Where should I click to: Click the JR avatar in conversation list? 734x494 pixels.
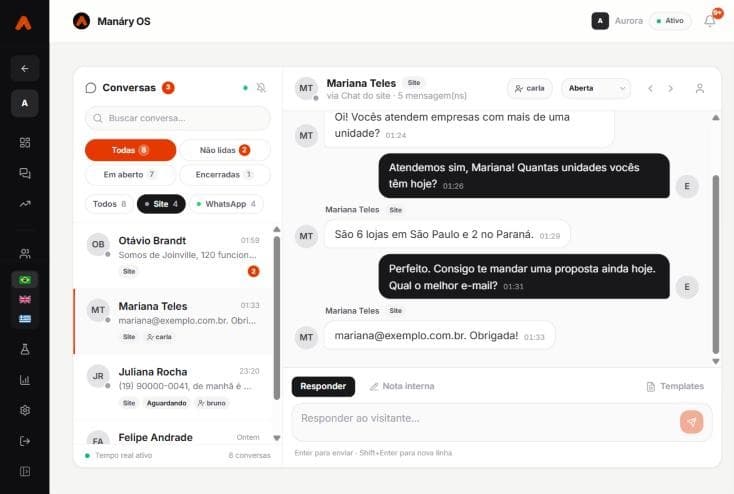[x=98, y=376]
